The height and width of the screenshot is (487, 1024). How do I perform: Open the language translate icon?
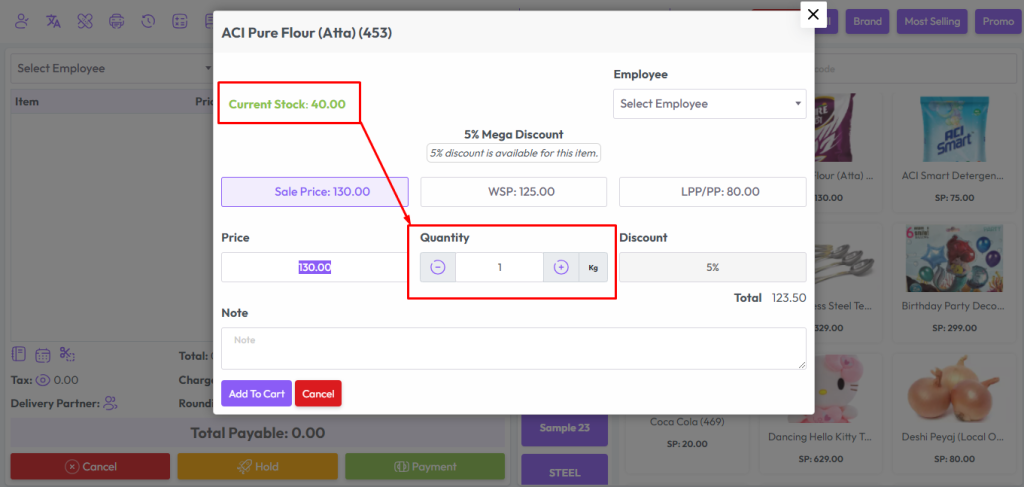click(54, 22)
